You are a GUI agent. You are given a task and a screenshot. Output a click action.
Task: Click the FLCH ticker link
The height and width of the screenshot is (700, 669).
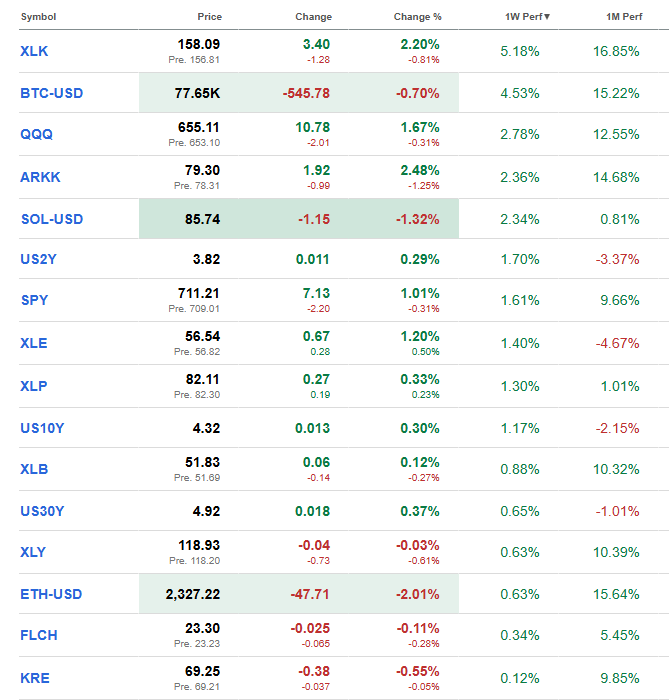(38, 635)
